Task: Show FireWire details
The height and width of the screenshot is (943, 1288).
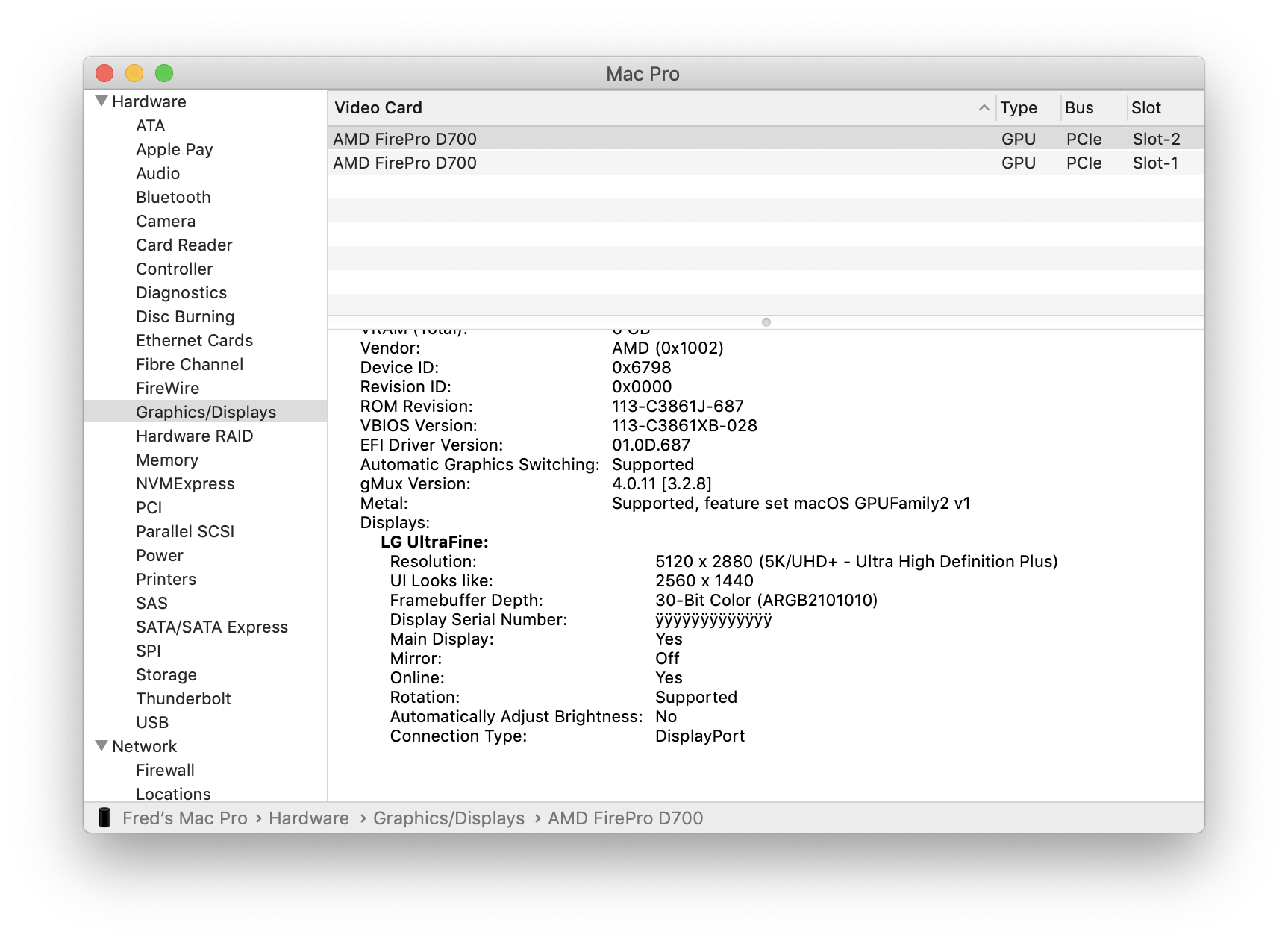Action: pyautogui.click(x=168, y=388)
